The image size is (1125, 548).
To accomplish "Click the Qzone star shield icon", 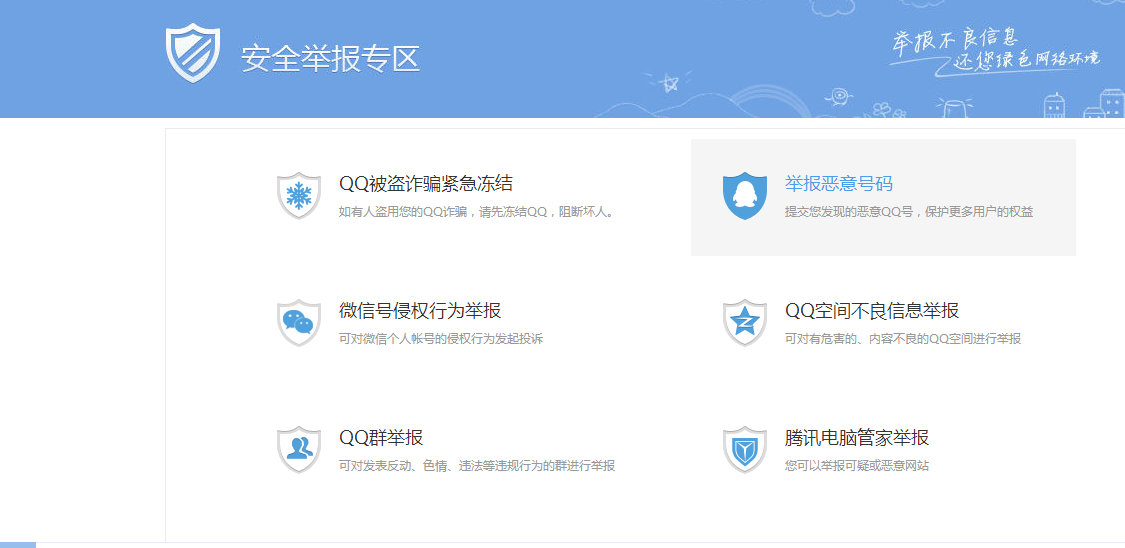I will (x=745, y=323).
